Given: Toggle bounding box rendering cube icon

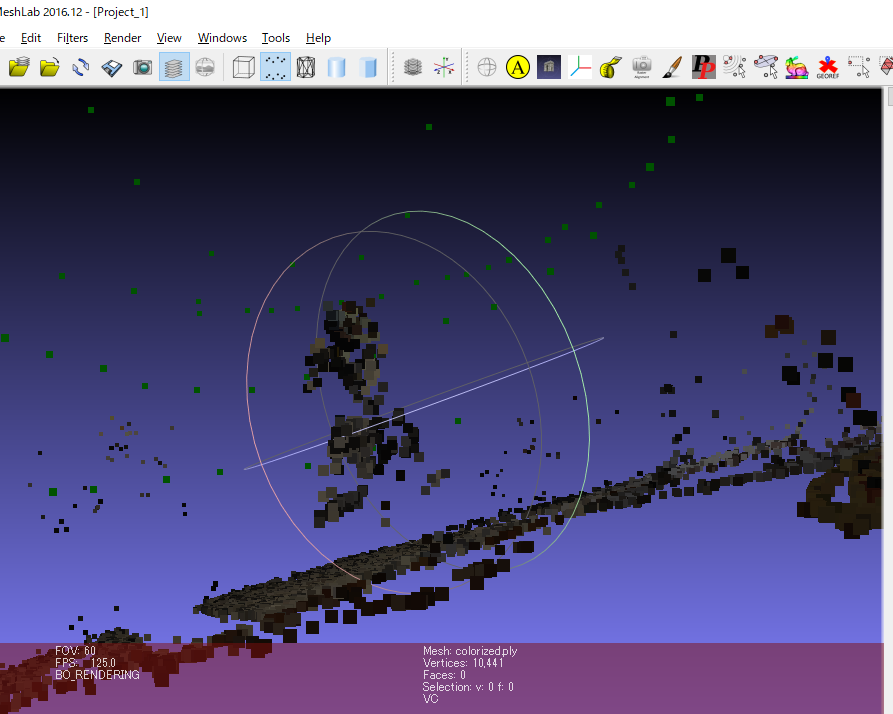Looking at the screenshot, I should (x=244, y=67).
